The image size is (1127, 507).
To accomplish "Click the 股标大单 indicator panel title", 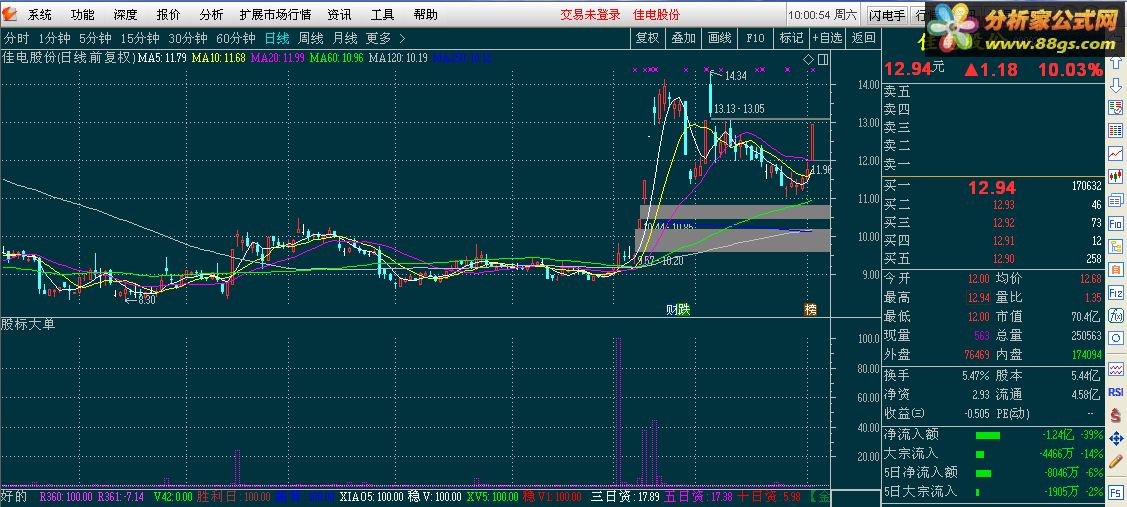I will click(x=28, y=324).
